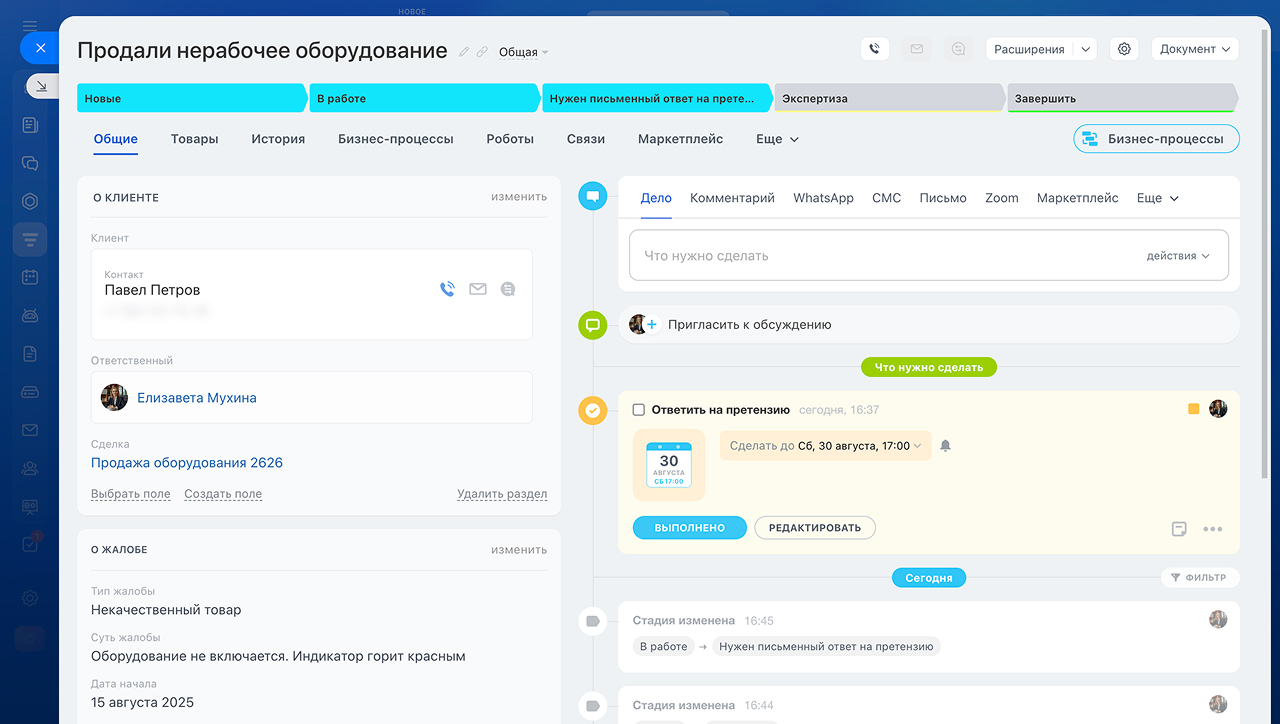Open the 'Елизавета Мухина' profile link
1280x724 pixels.
(197, 398)
